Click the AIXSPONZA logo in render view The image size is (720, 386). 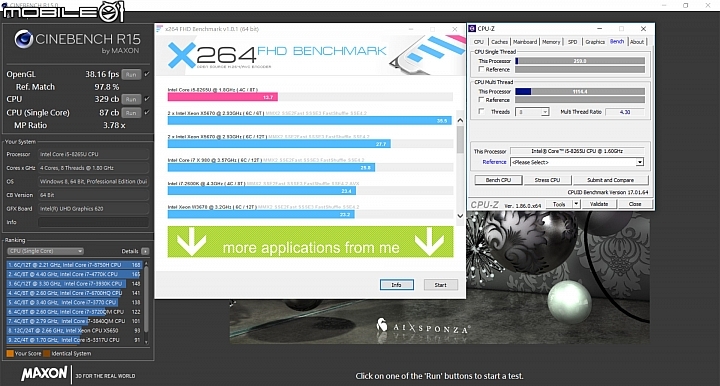click(422, 327)
